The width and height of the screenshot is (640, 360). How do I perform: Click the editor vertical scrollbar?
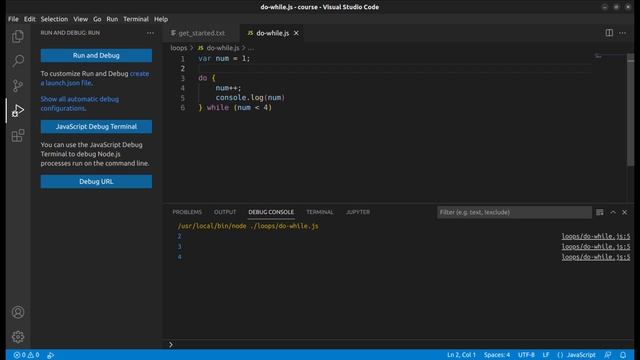point(631,110)
